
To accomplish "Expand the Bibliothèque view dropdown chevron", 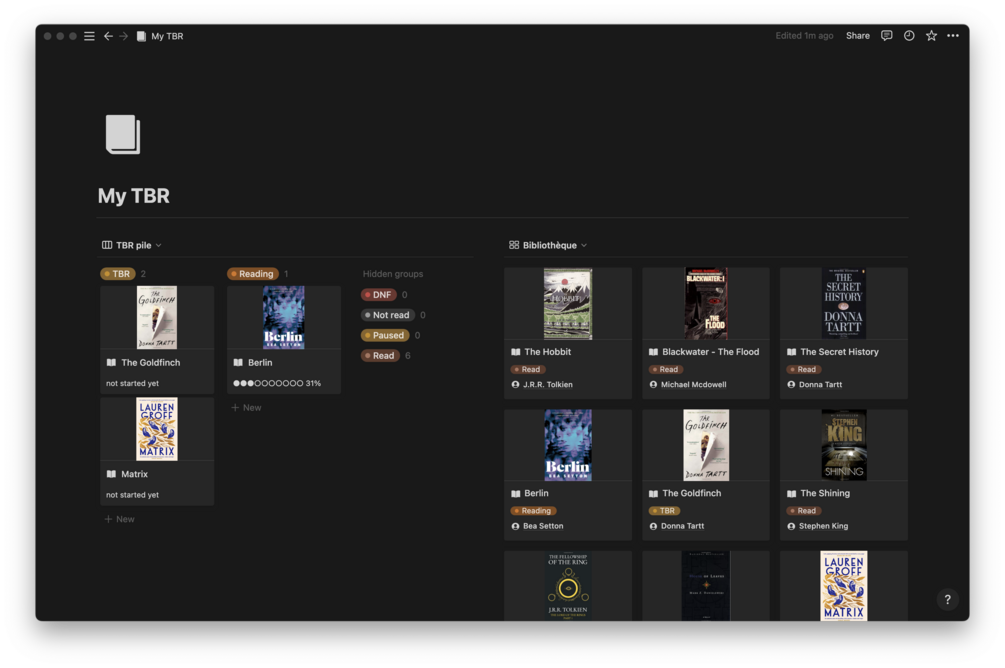I will click(584, 245).
